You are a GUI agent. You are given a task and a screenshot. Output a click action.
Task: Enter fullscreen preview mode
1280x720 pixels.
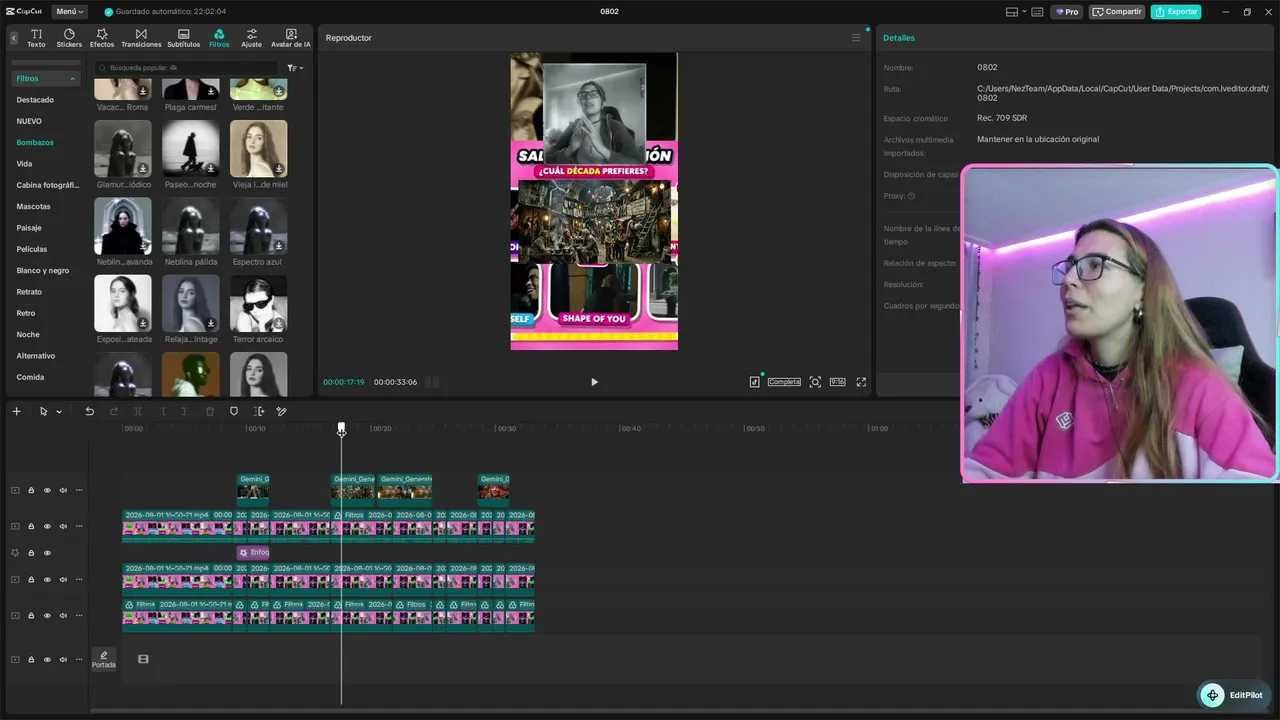point(861,382)
